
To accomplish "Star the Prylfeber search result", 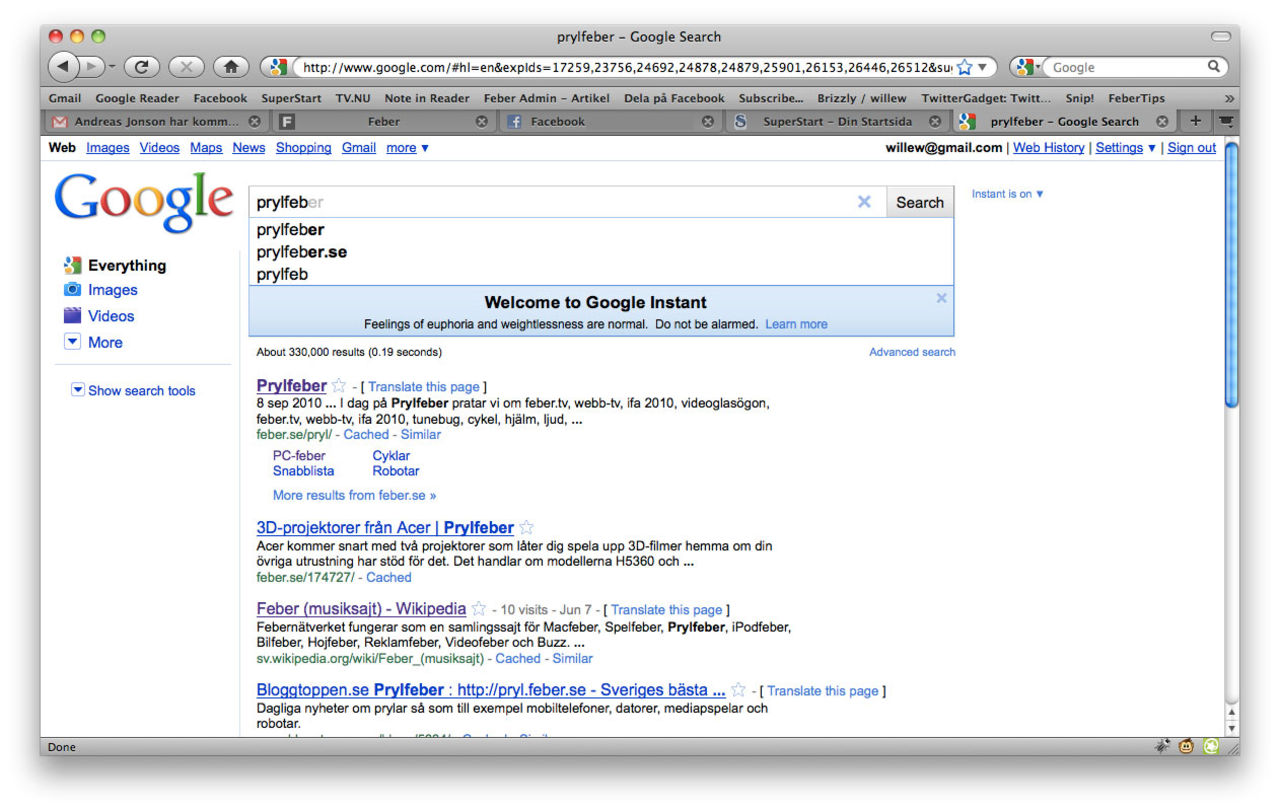I will 338,384.
